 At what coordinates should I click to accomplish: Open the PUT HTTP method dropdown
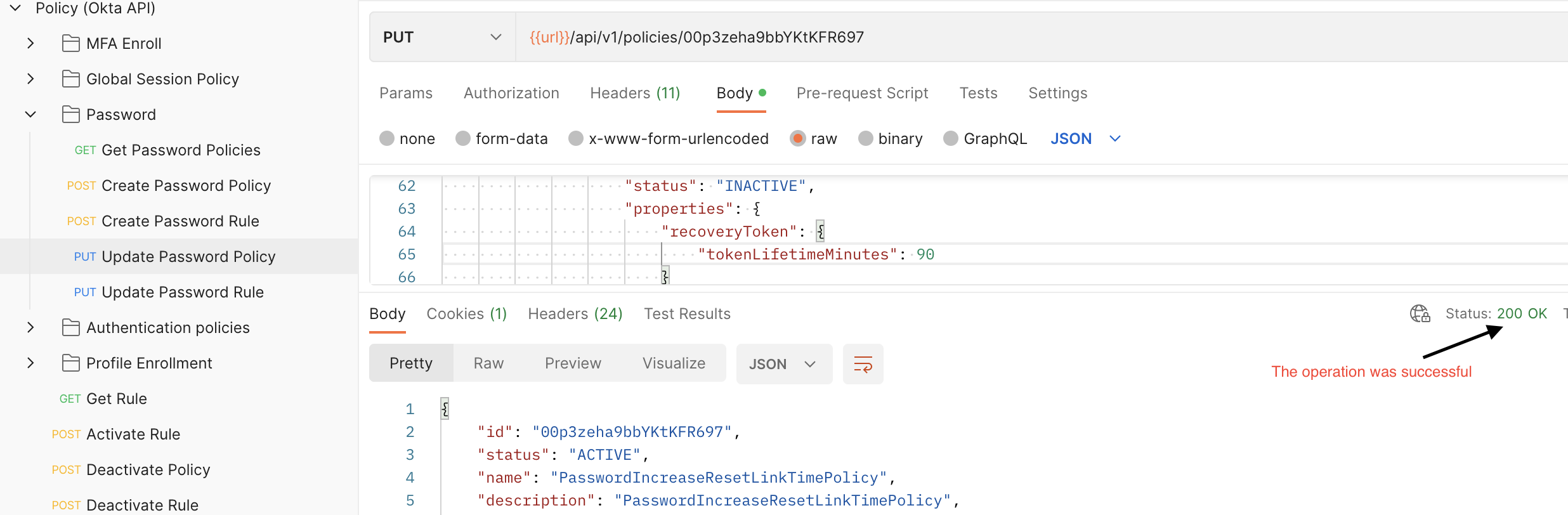442,37
